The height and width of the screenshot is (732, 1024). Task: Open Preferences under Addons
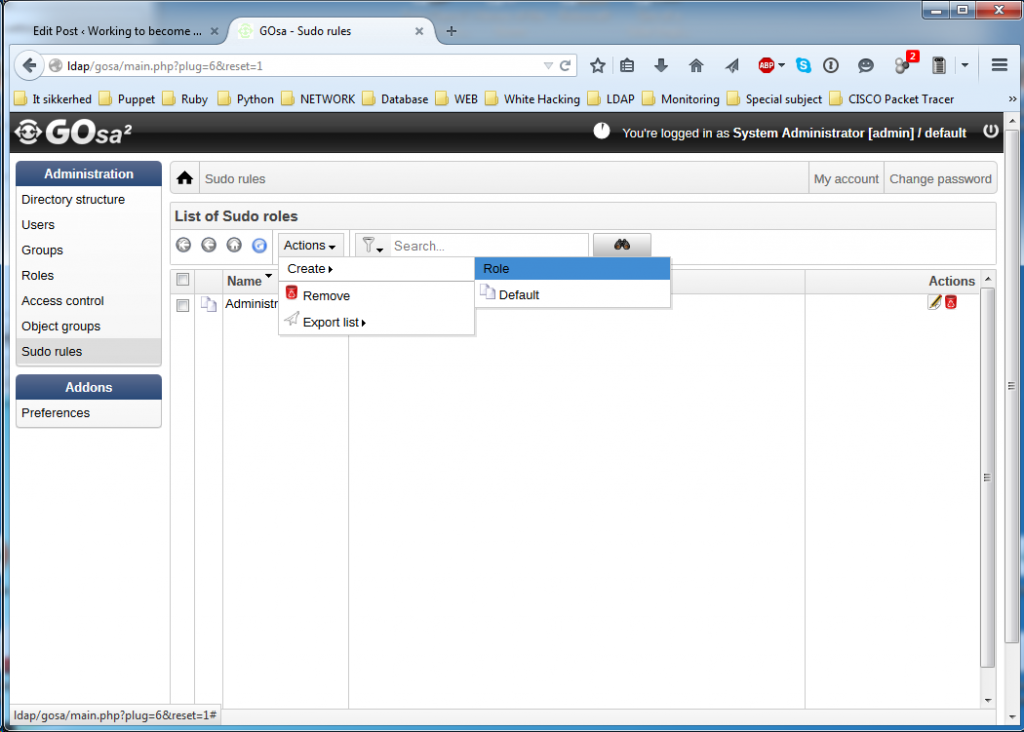pos(56,413)
